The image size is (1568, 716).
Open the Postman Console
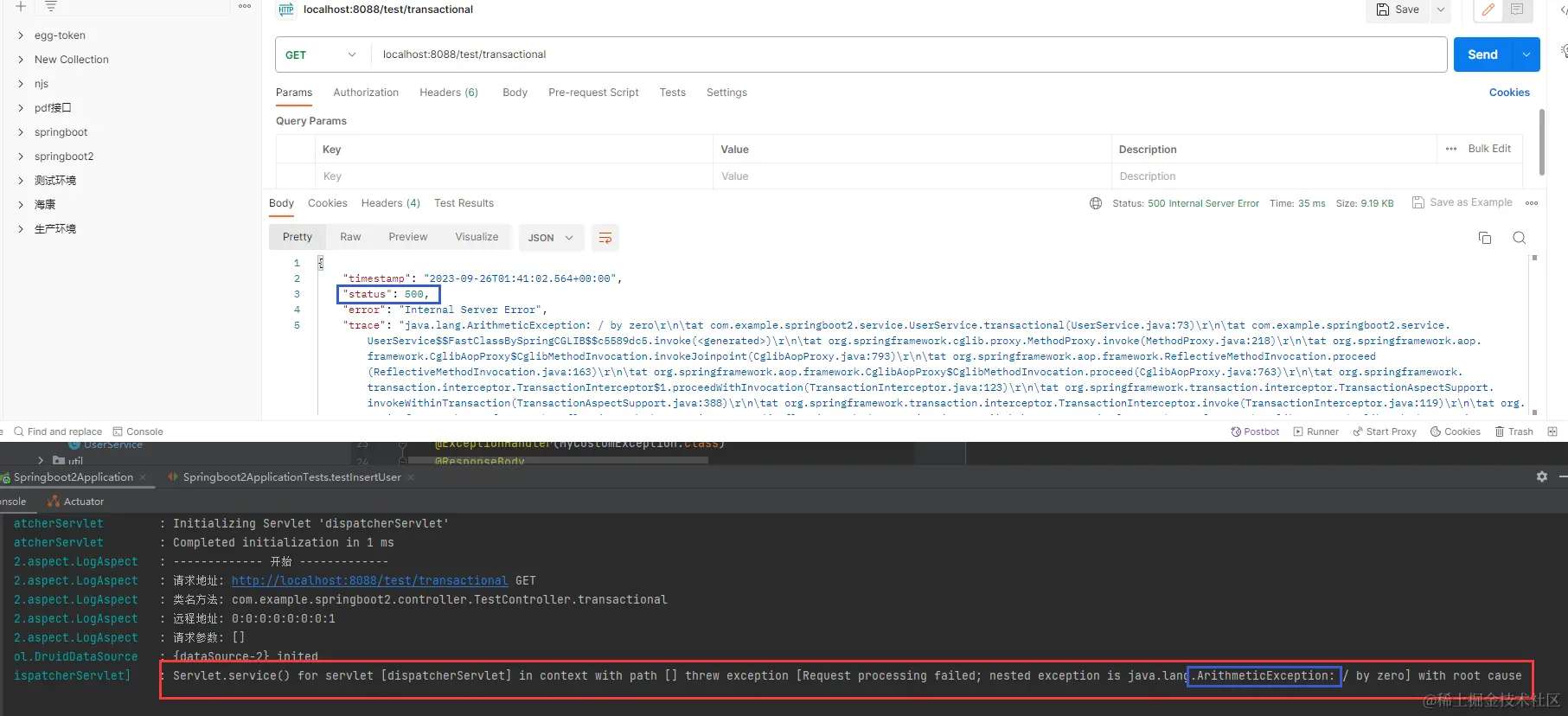(x=138, y=432)
